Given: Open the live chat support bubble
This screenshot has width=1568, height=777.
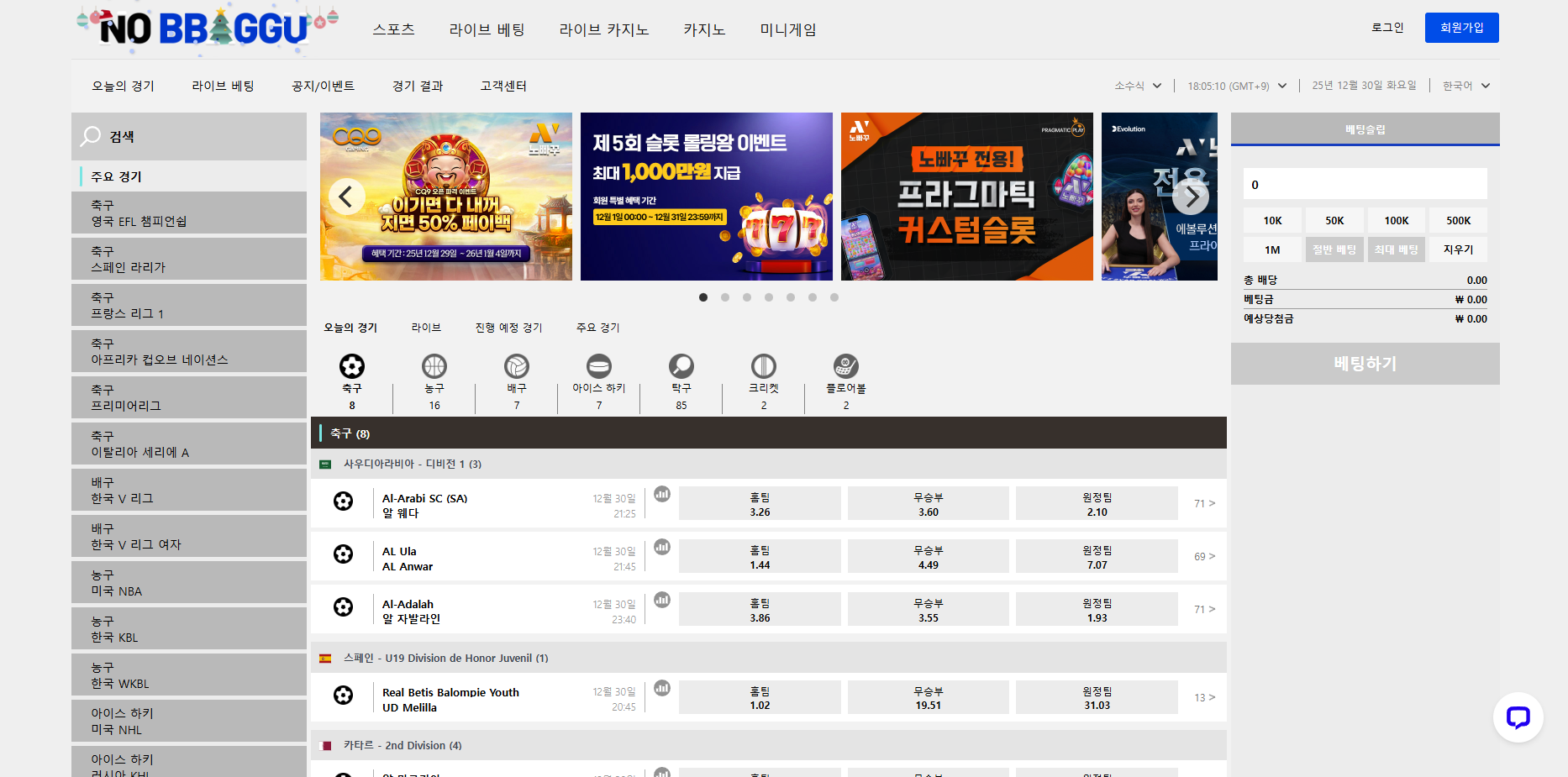Looking at the screenshot, I should (x=1518, y=717).
